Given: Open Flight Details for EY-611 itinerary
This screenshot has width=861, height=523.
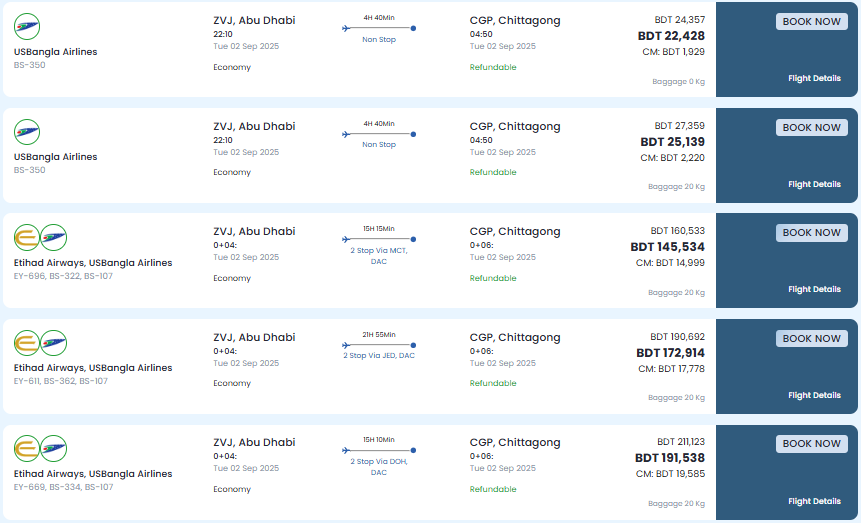Looking at the screenshot, I should coord(814,395).
